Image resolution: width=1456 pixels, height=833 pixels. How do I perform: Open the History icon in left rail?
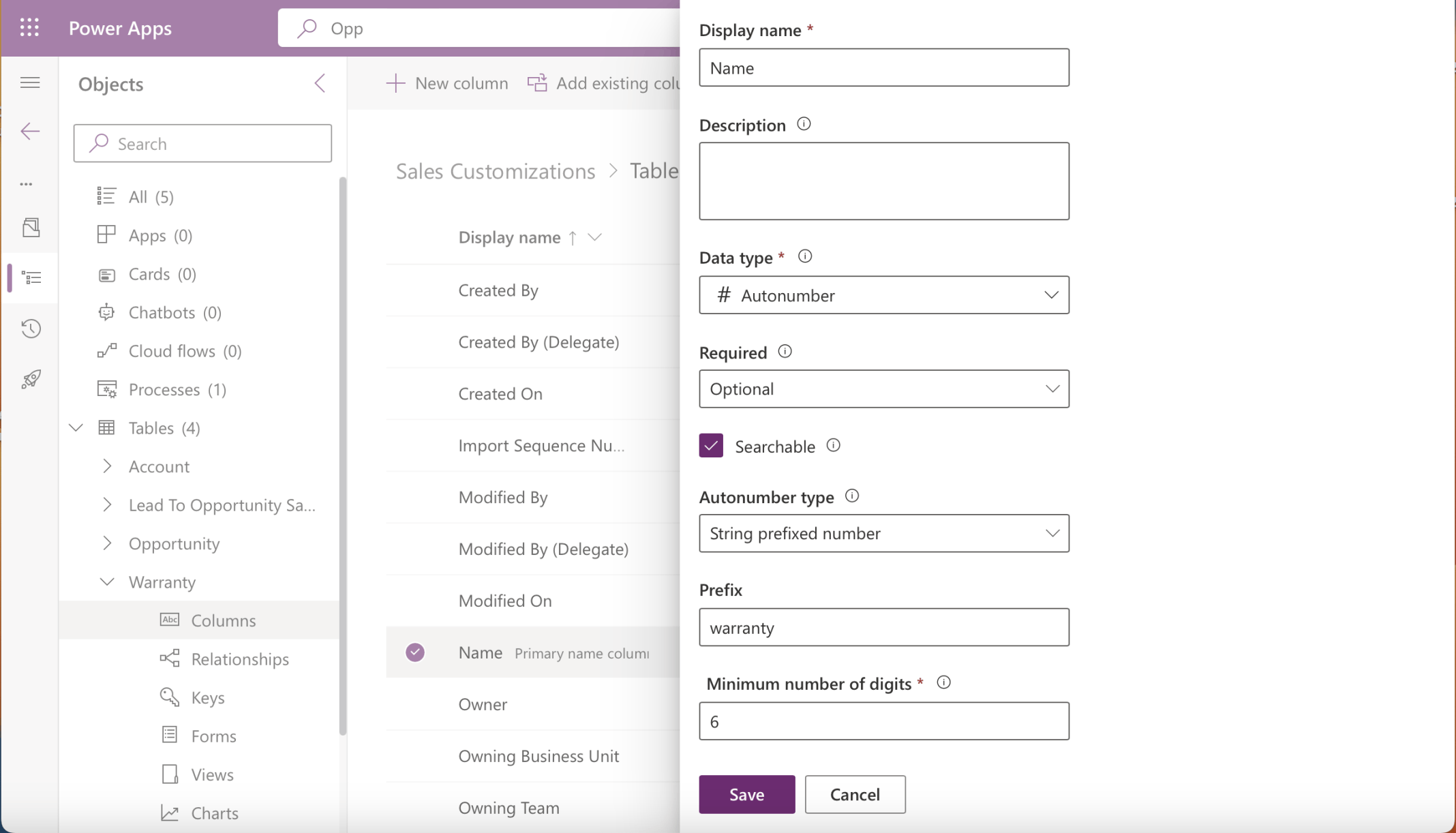pyautogui.click(x=31, y=329)
